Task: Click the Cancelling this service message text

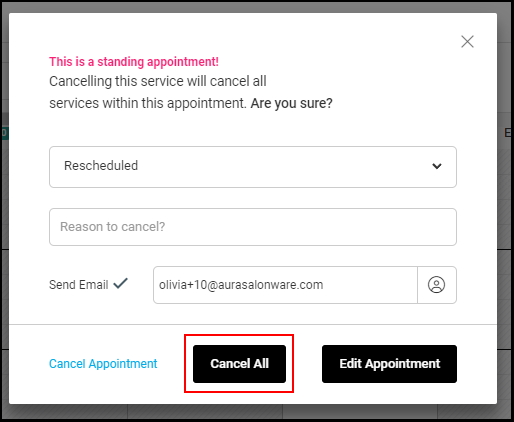Action: pyautogui.click(x=158, y=81)
